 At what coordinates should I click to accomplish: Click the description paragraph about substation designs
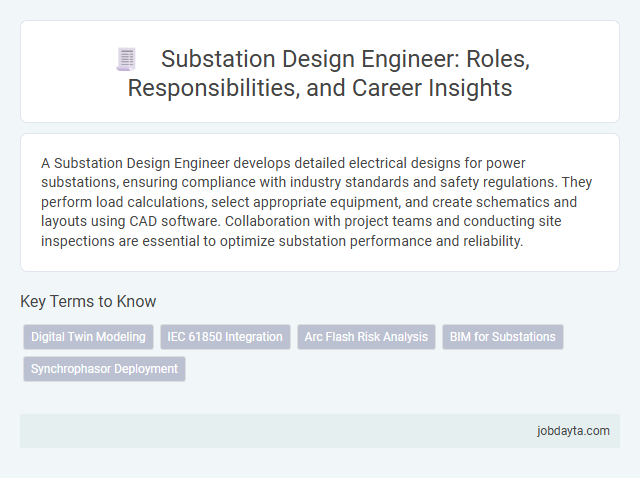click(316, 202)
